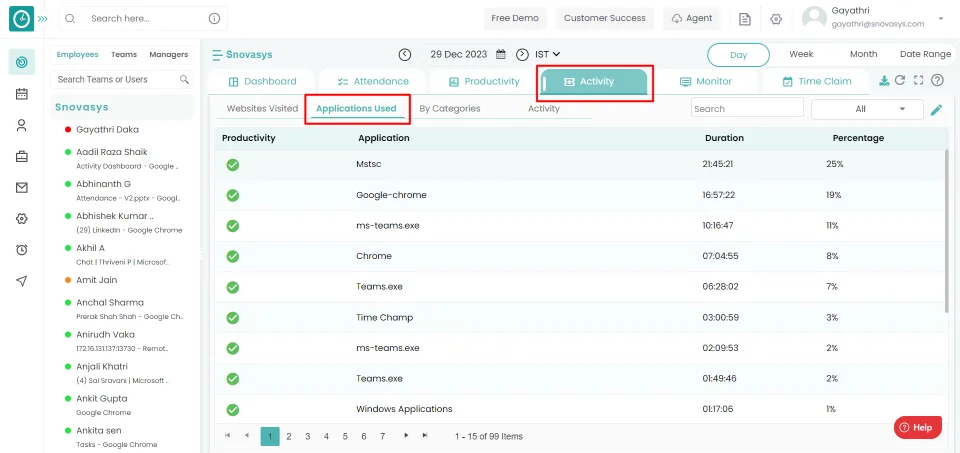Open the activity tracker sidebar icon
This screenshot has width=960, height=453.
pos(21,62)
